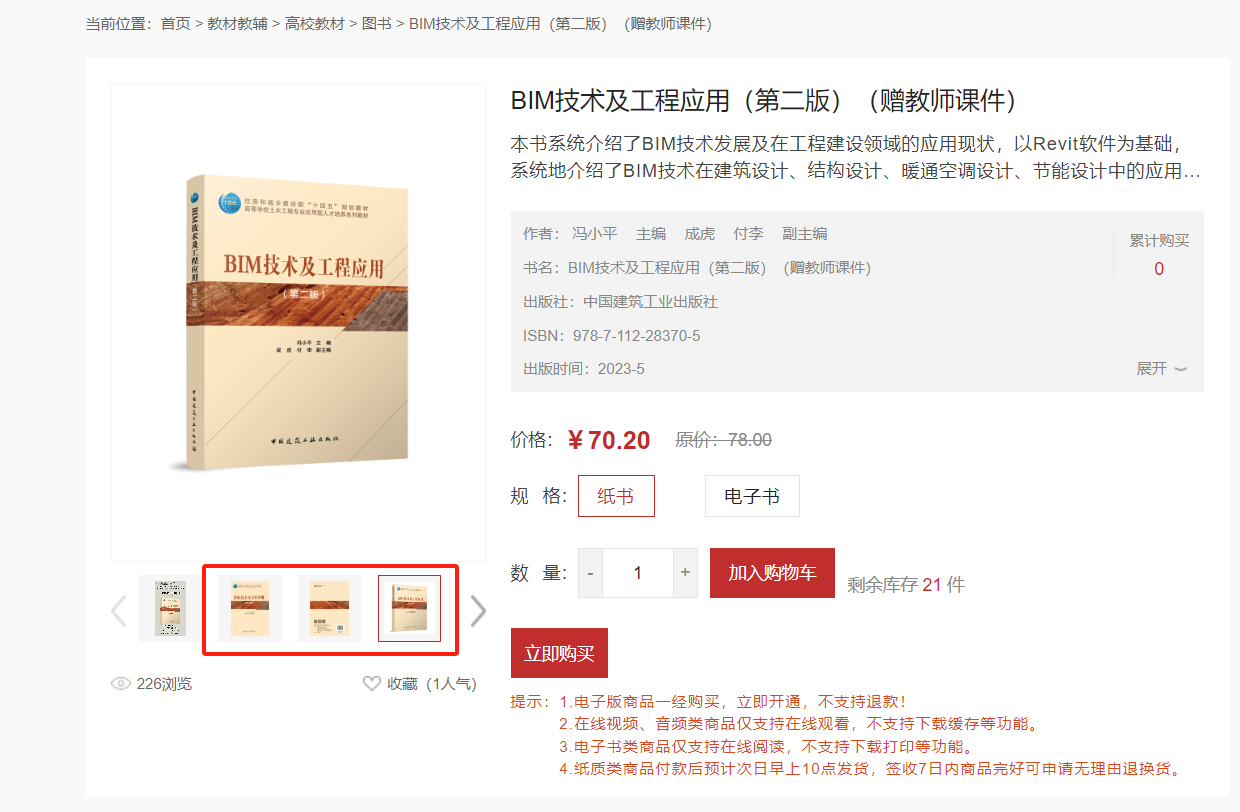The width and height of the screenshot is (1240, 812).
Task: Select the back cover thumbnail
Action: coord(329,608)
